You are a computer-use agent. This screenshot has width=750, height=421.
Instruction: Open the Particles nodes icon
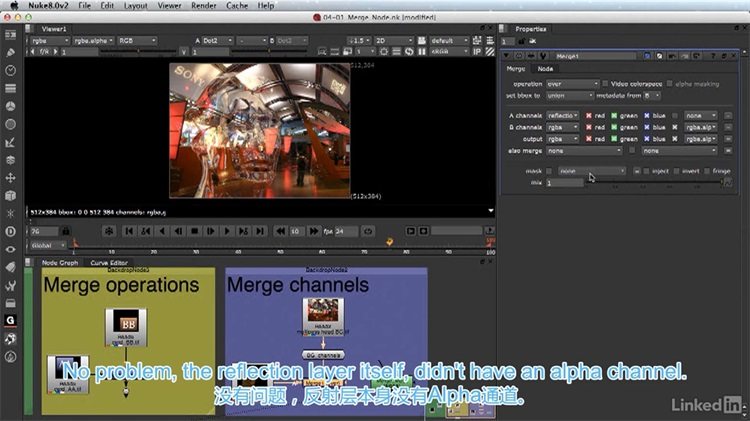10,213
